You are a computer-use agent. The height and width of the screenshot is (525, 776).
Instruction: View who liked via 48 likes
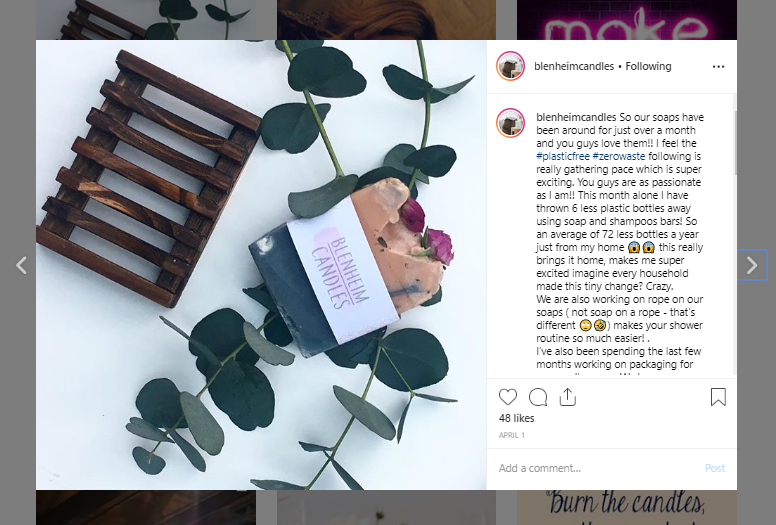coord(517,419)
